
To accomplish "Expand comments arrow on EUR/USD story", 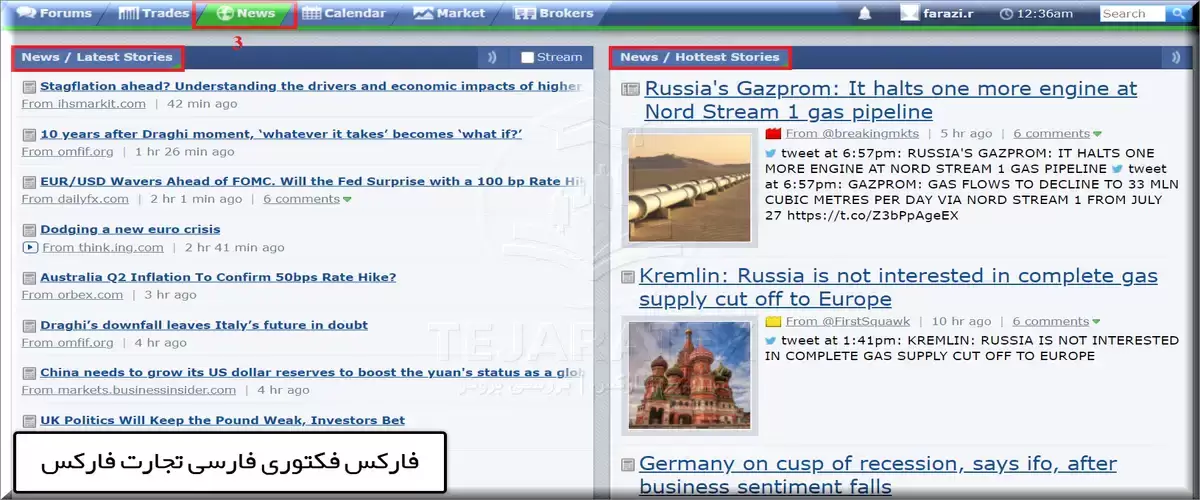I will click(347, 200).
